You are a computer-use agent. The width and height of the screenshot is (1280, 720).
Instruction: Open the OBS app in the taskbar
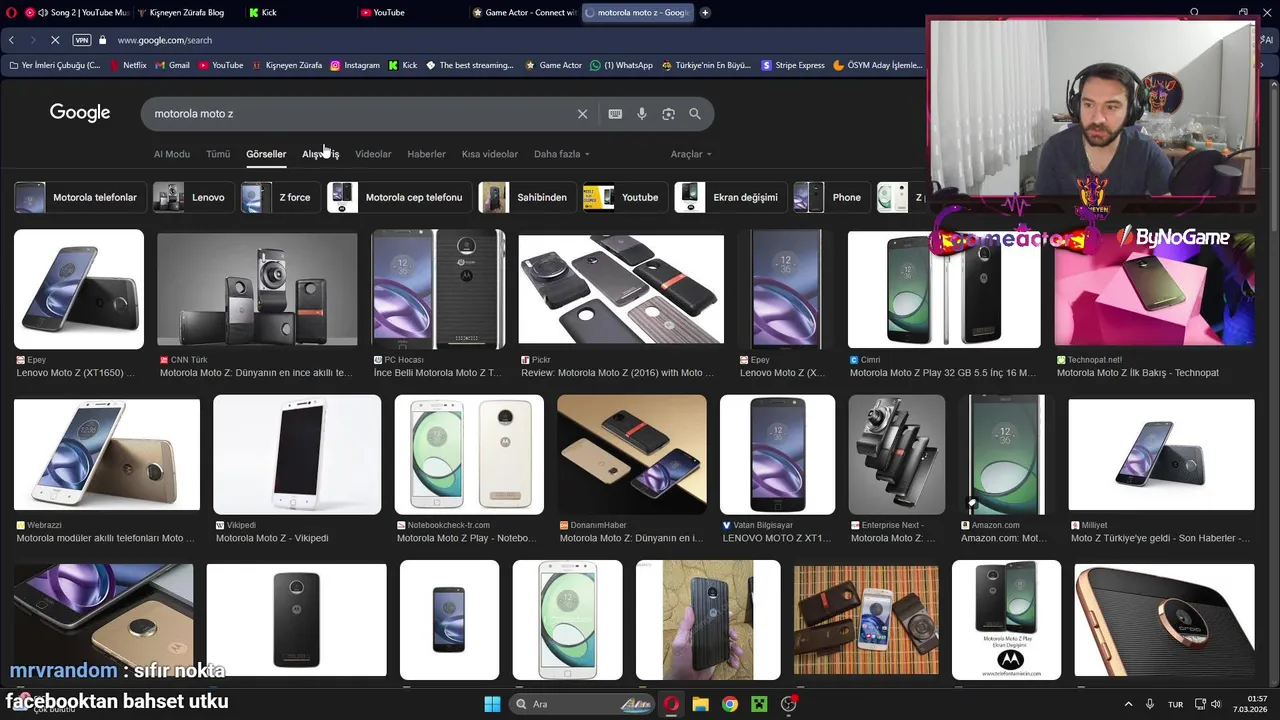coord(789,704)
